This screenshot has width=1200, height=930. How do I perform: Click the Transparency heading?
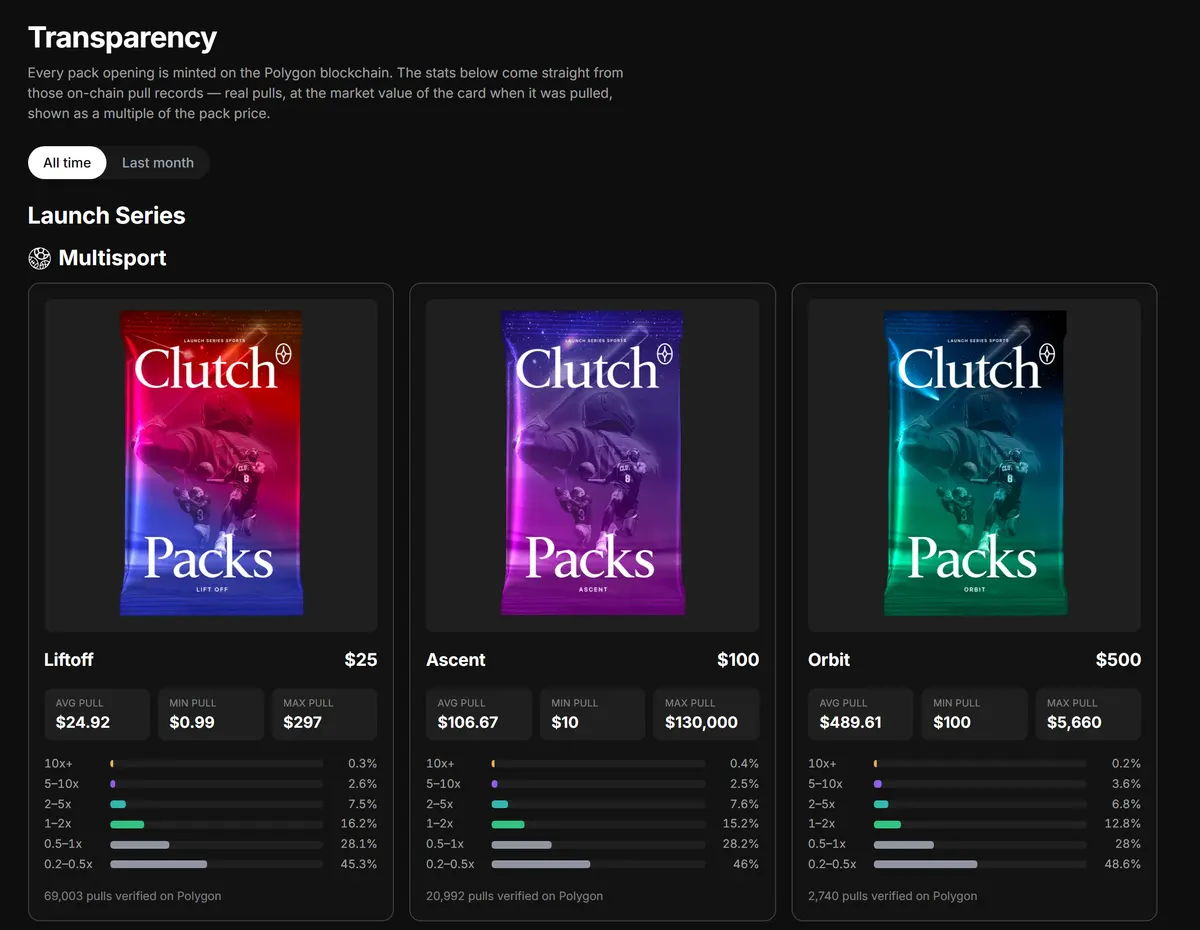pos(122,38)
